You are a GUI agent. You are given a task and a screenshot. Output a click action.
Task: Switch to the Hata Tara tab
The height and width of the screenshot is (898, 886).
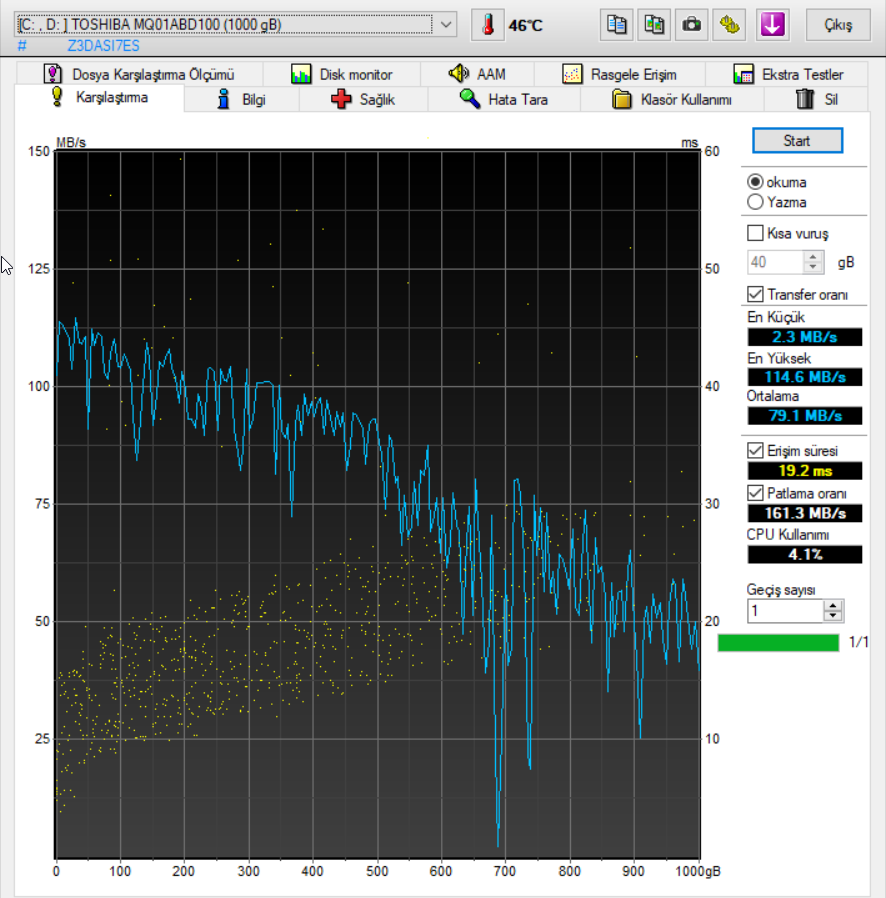(x=504, y=100)
